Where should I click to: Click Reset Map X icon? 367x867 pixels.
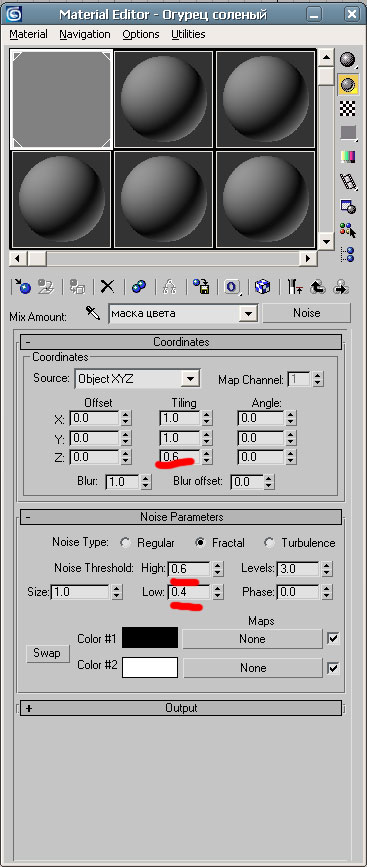(107, 286)
